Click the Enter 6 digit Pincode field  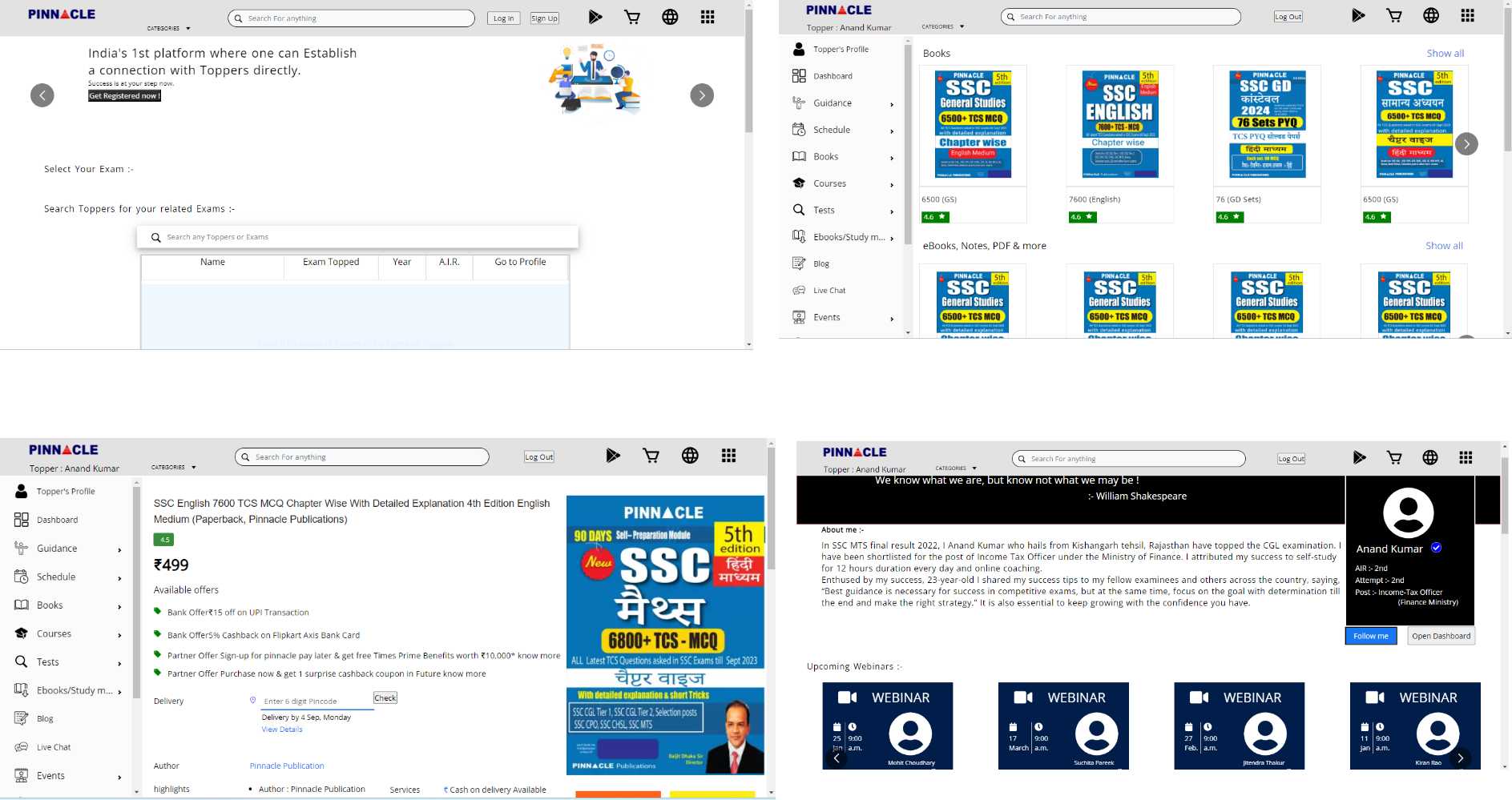pos(317,701)
